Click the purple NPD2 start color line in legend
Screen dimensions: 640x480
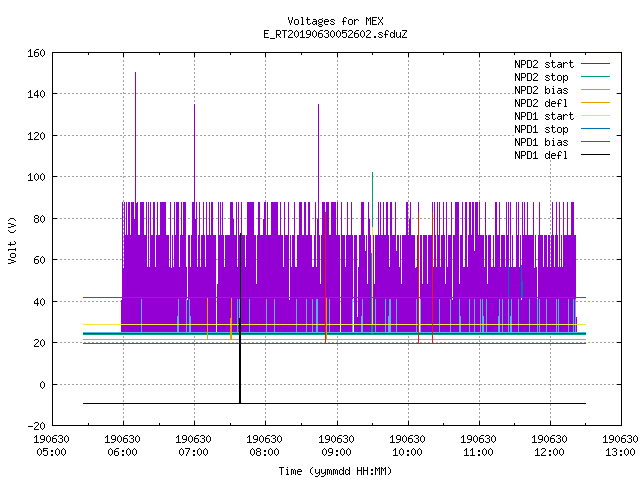pos(595,64)
